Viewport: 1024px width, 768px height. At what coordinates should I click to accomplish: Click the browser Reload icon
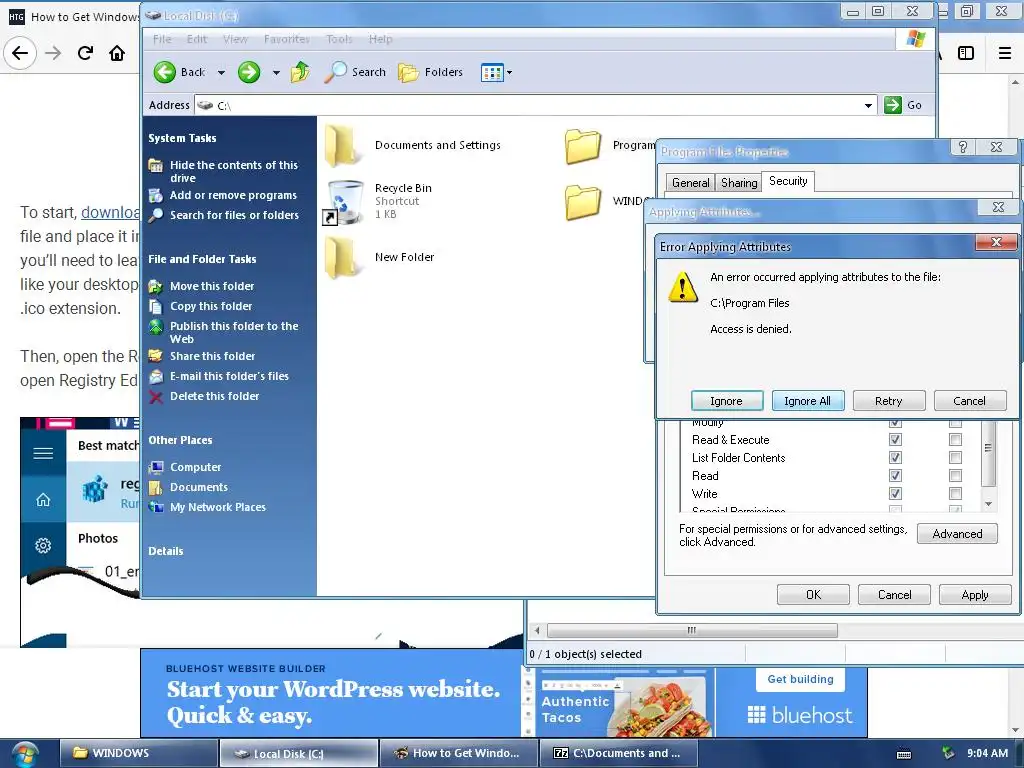pyautogui.click(x=85, y=53)
